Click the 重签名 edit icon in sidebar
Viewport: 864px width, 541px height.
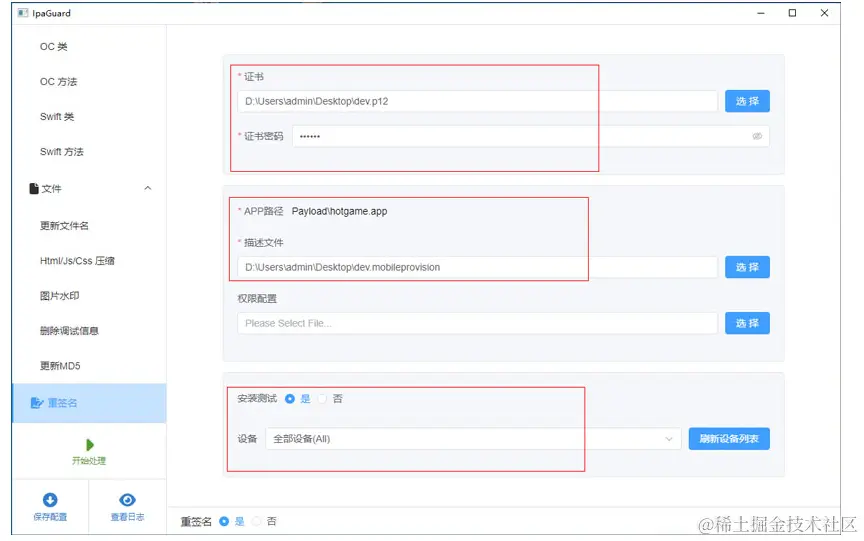point(37,403)
